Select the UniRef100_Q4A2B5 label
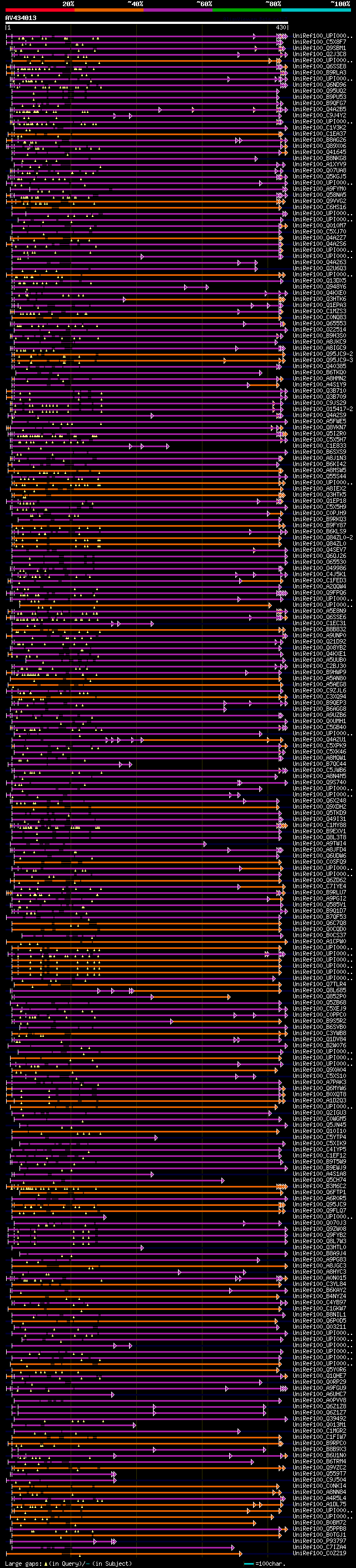 [x=319, y=110]
